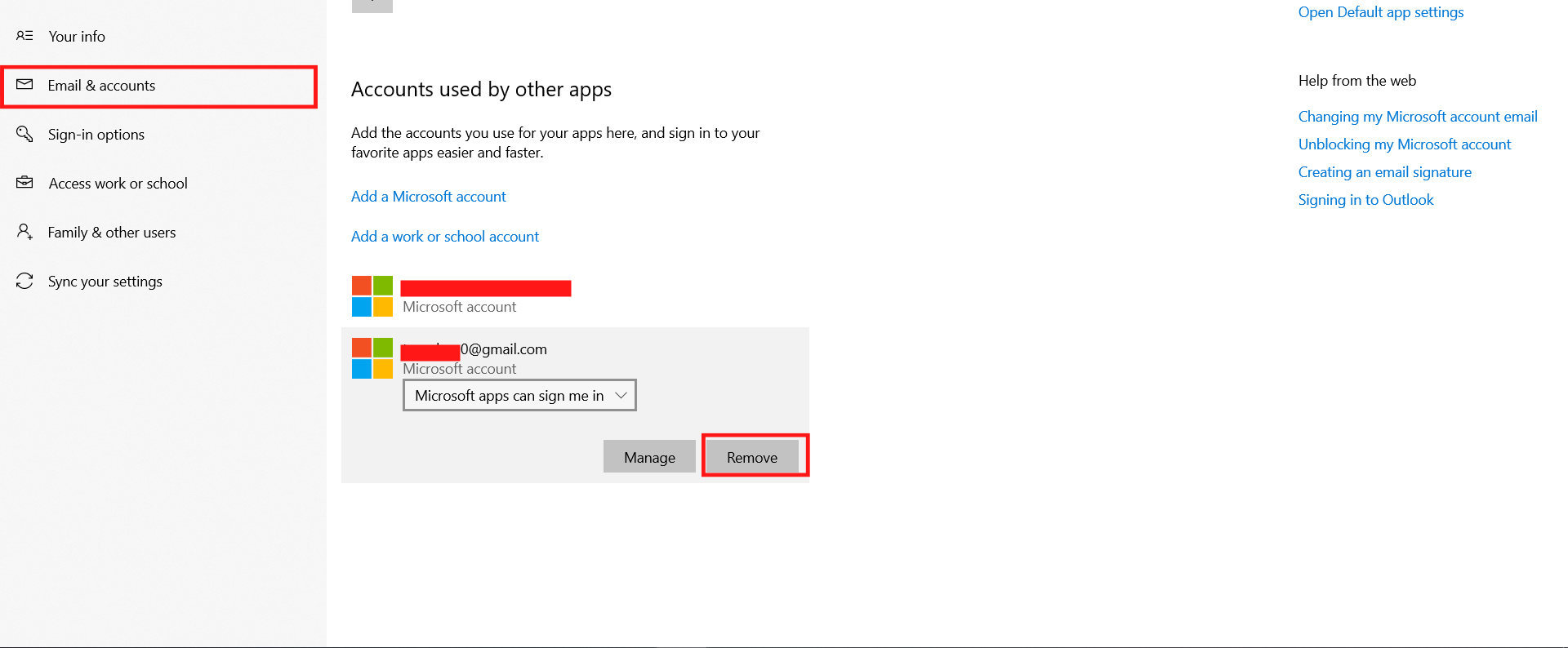Open the 'Microsoft apps can sign me in' dropdown

[x=519, y=395]
